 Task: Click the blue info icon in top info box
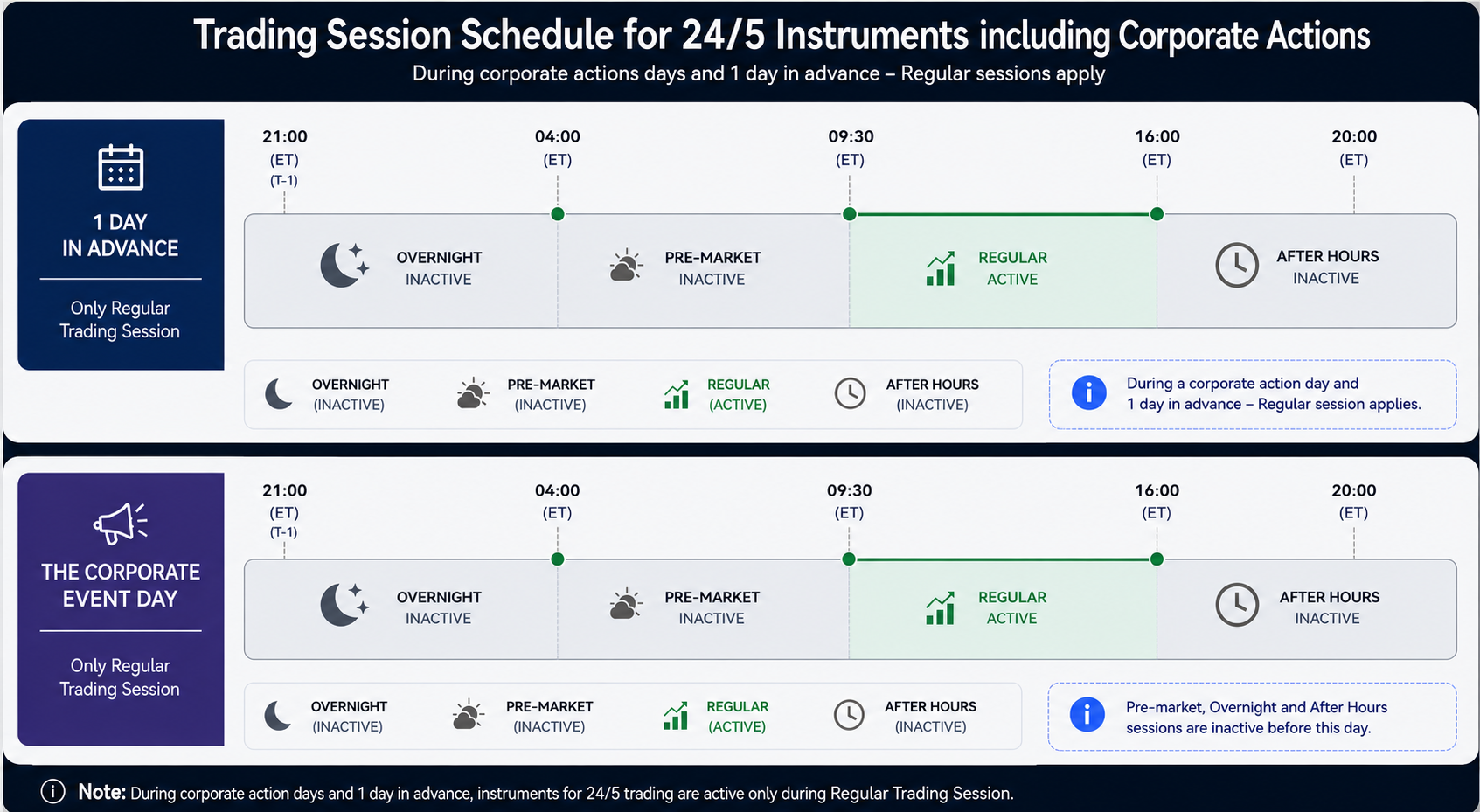(x=1088, y=393)
